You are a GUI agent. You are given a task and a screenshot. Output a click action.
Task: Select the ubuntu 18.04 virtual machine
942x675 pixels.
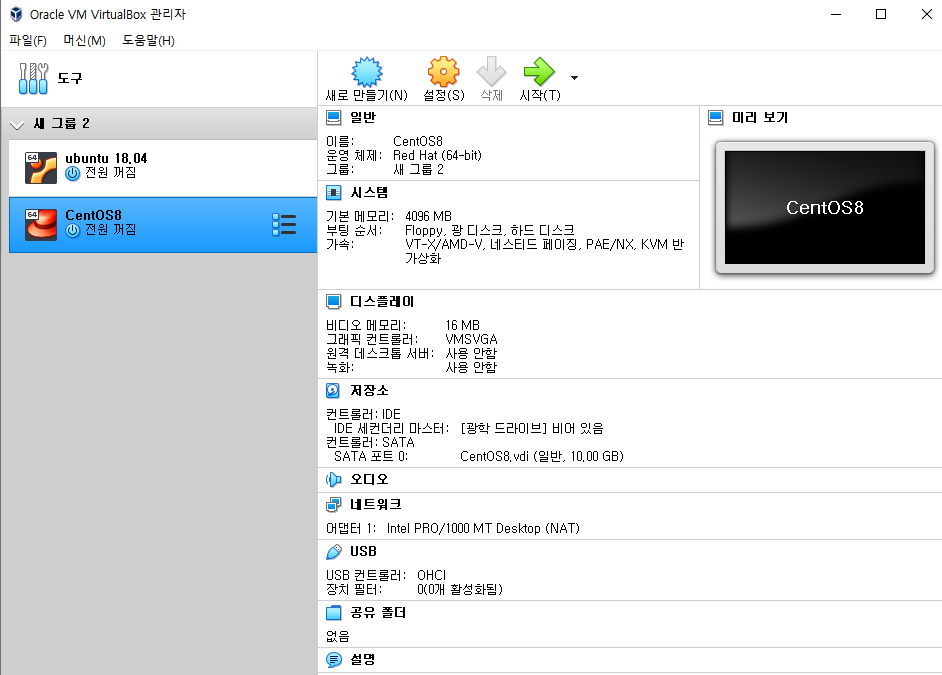coord(163,168)
